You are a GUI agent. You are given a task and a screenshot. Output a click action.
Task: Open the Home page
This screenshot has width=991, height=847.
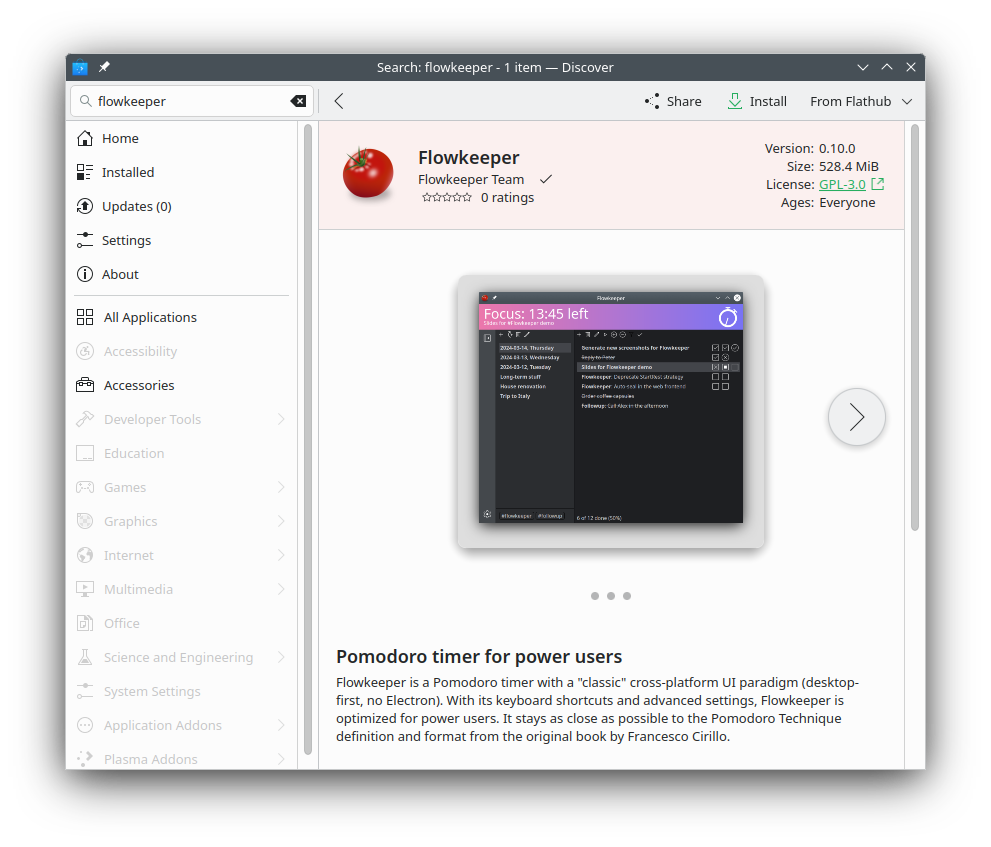[182, 138]
